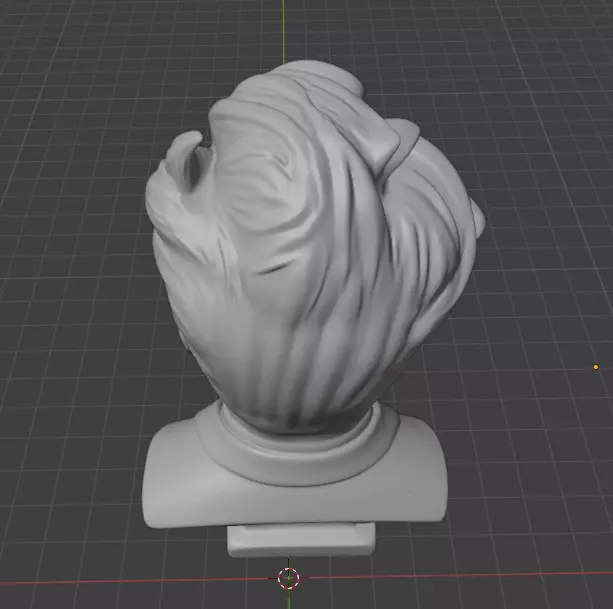Click the red-white 3D cursor on the grid

click(x=289, y=578)
